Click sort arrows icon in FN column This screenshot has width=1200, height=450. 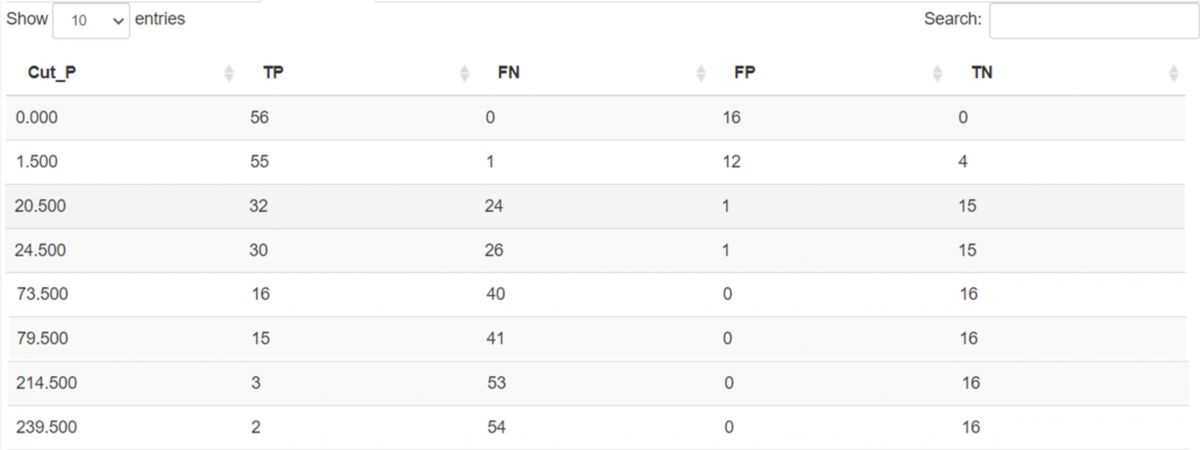pos(701,73)
